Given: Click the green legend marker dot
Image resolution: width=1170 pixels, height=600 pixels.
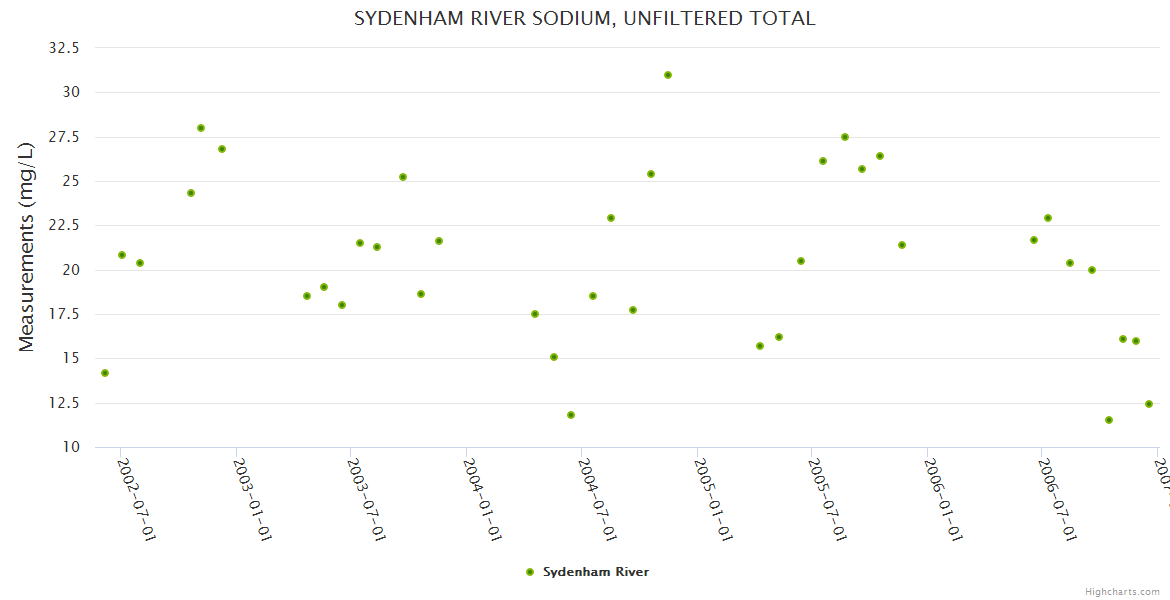Looking at the screenshot, I should tap(530, 572).
